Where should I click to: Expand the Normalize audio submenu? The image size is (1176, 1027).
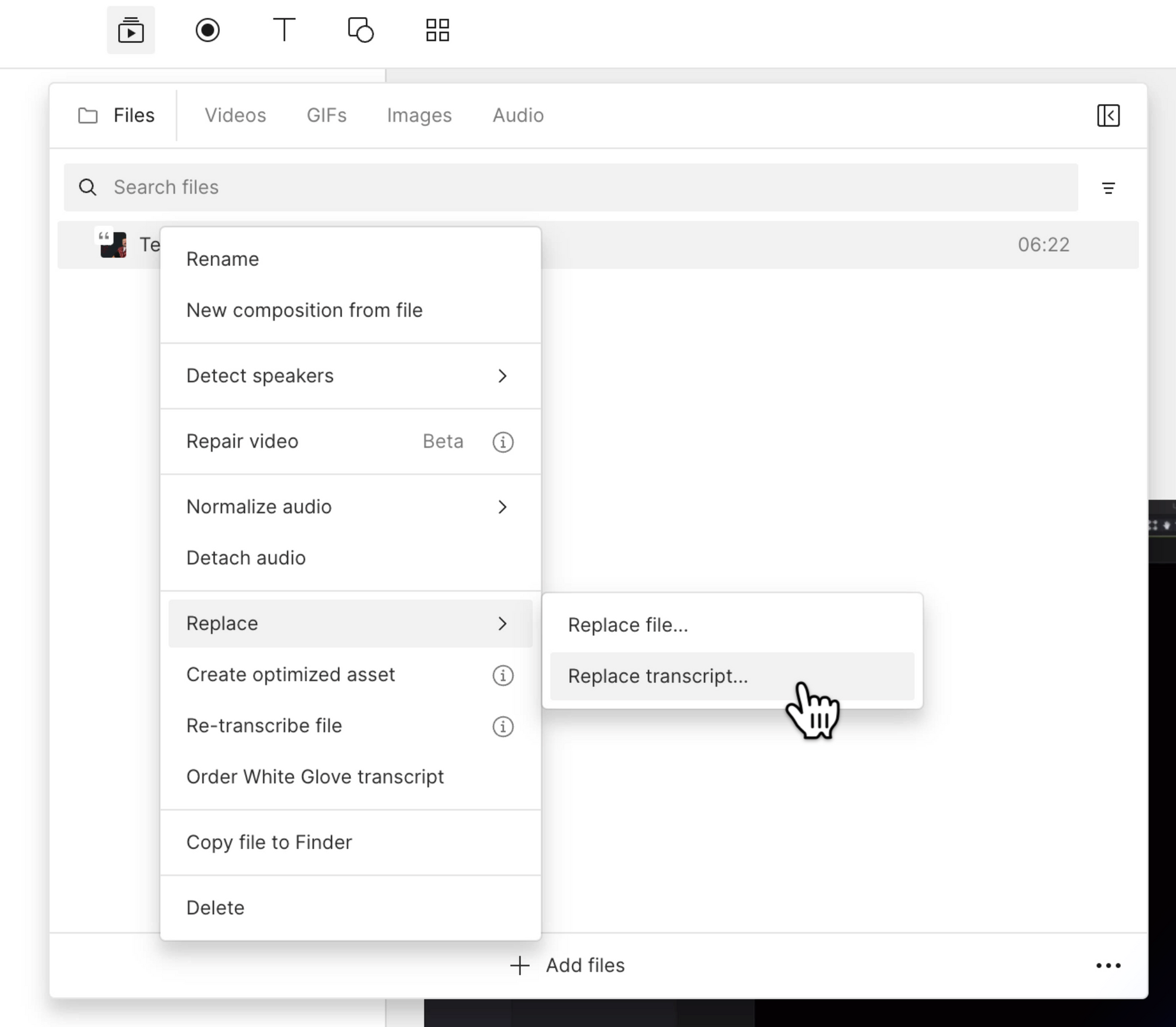point(502,507)
